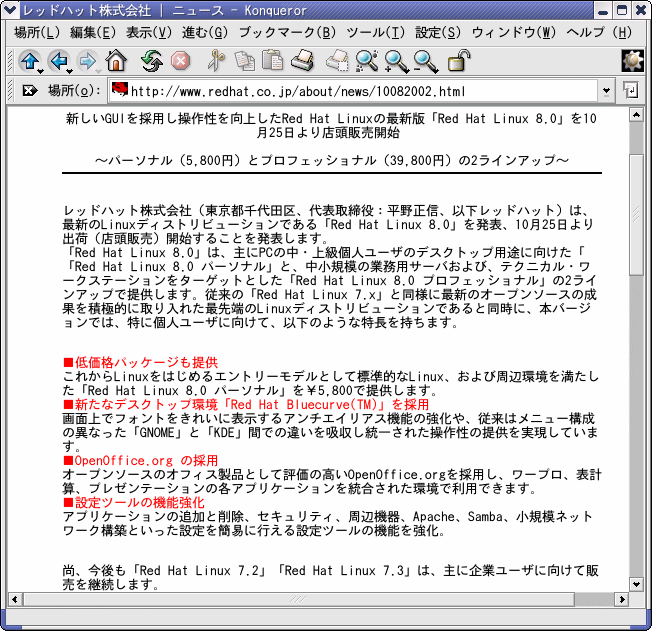This screenshot has width=652, height=631.
Task: Click the vertical scrollbar up arrow
Action: click(637, 114)
